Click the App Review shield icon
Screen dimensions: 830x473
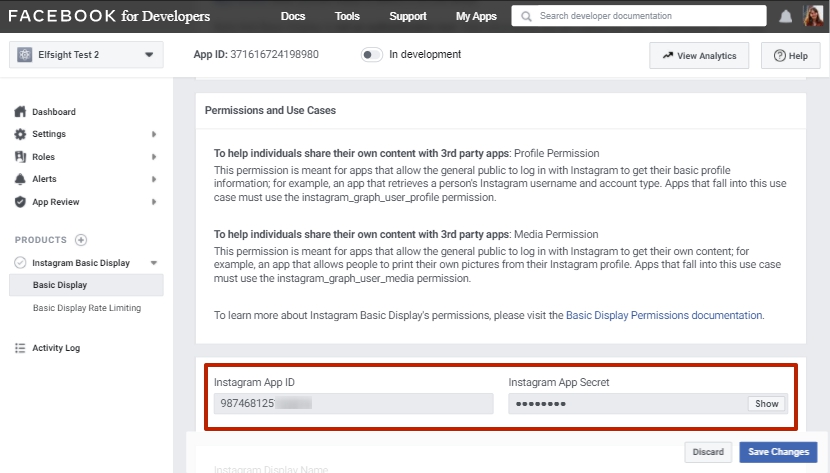[20, 202]
